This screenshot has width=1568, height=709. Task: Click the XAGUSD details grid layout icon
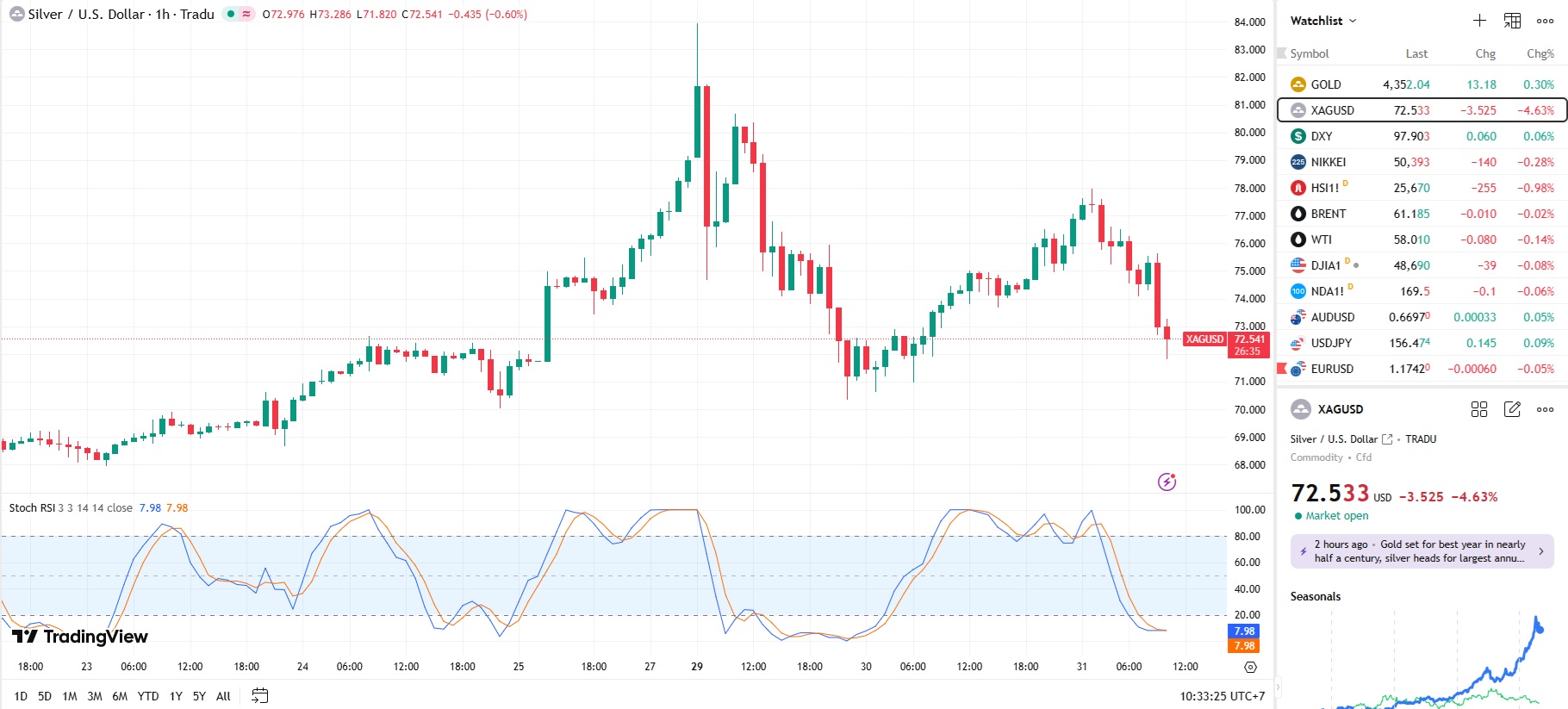coord(1479,409)
